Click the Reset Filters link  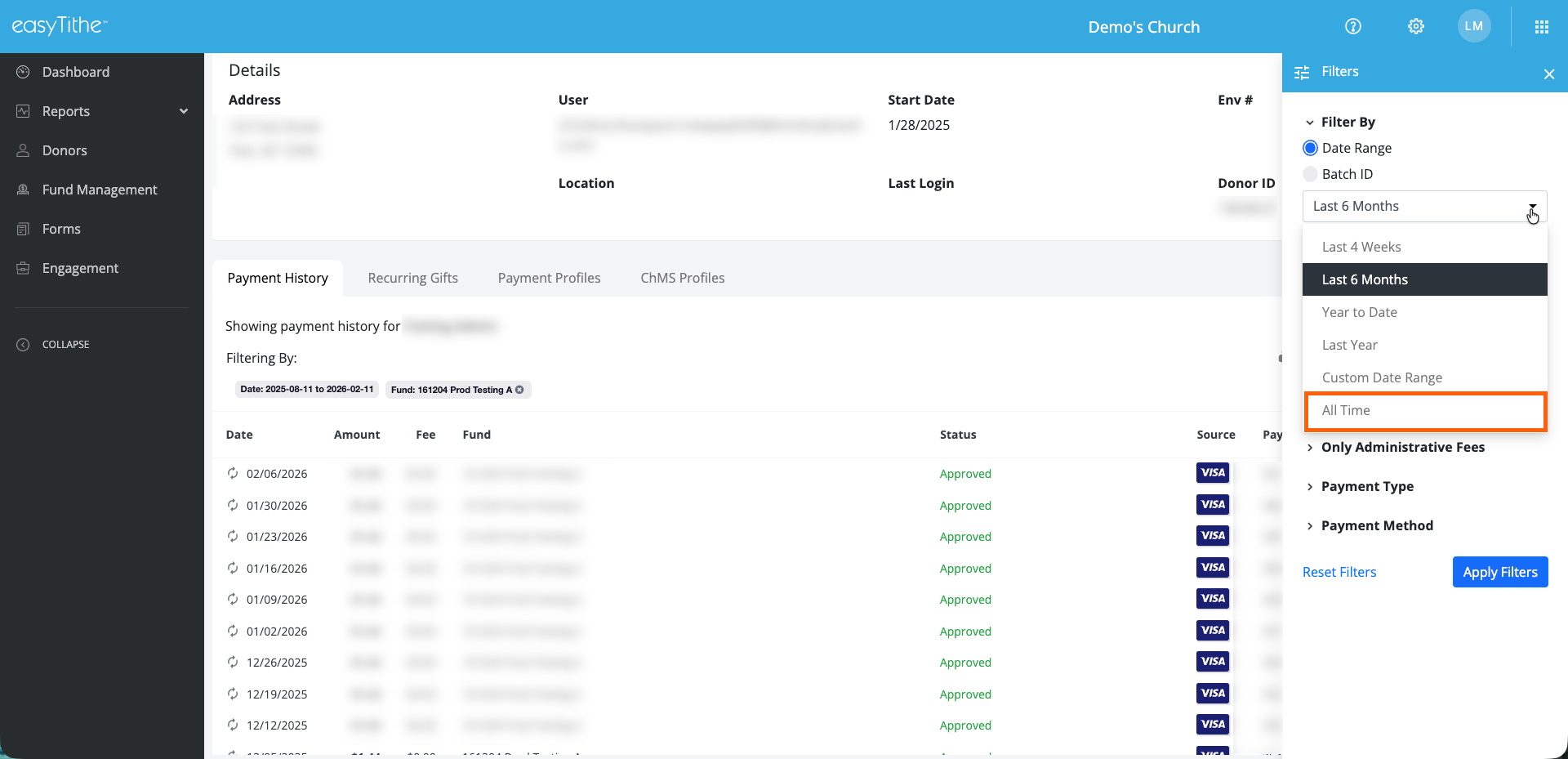[1339, 572]
